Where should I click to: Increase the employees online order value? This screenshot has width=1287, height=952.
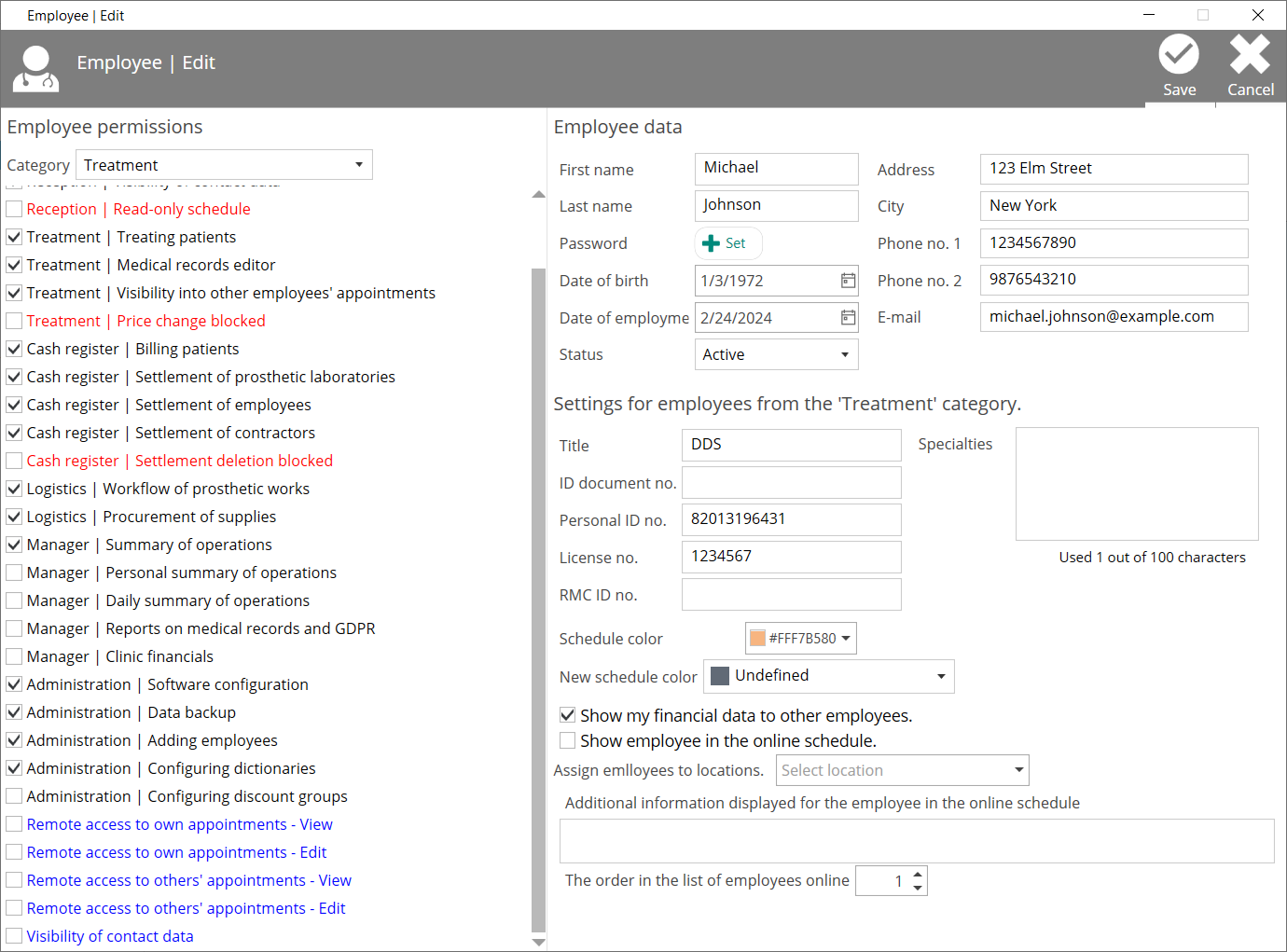(x=918, y=875)
